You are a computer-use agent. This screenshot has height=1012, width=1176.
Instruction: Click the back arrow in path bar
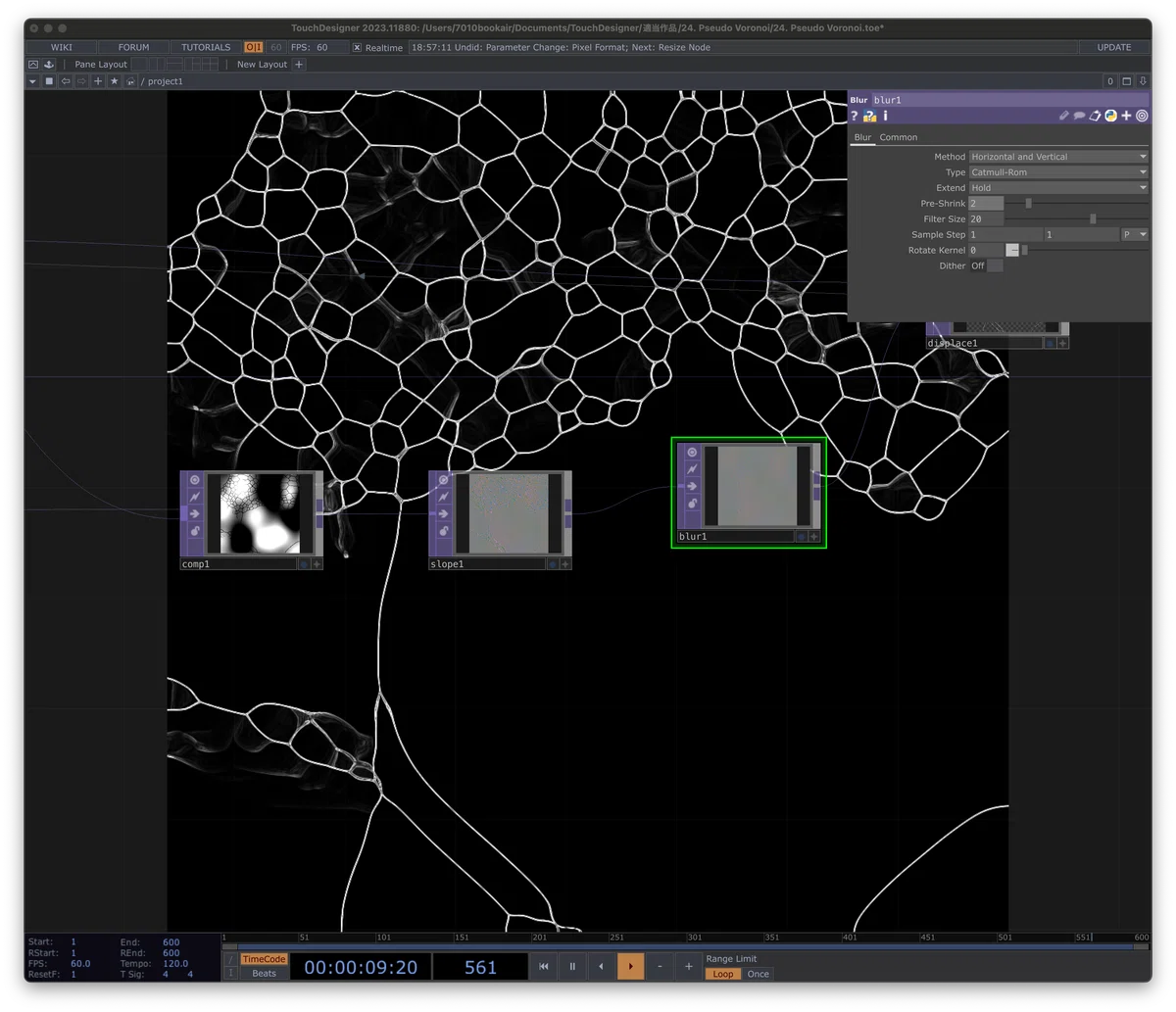(x=65, y=81)
